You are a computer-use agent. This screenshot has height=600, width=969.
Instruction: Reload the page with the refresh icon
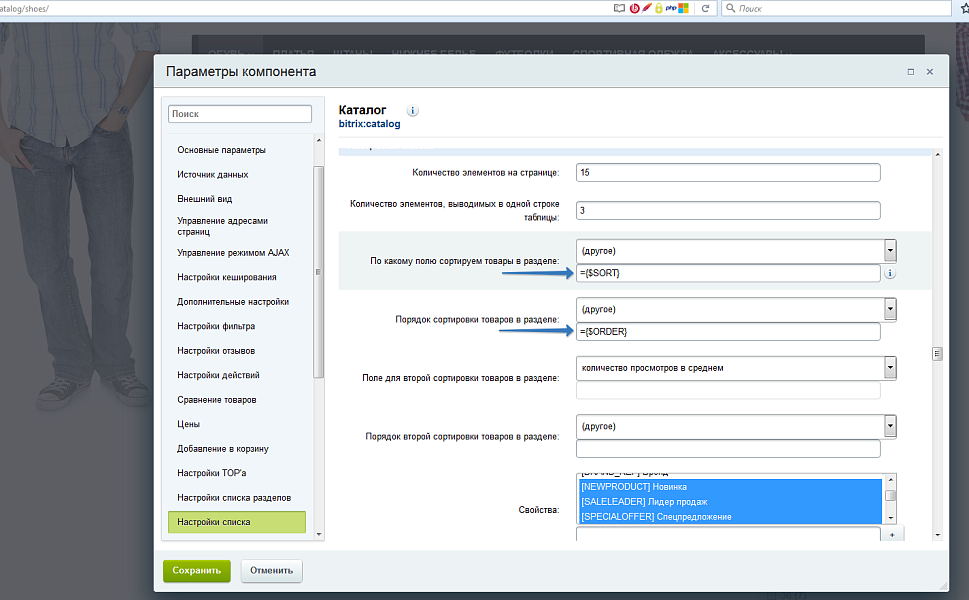[x=706, y=8]
